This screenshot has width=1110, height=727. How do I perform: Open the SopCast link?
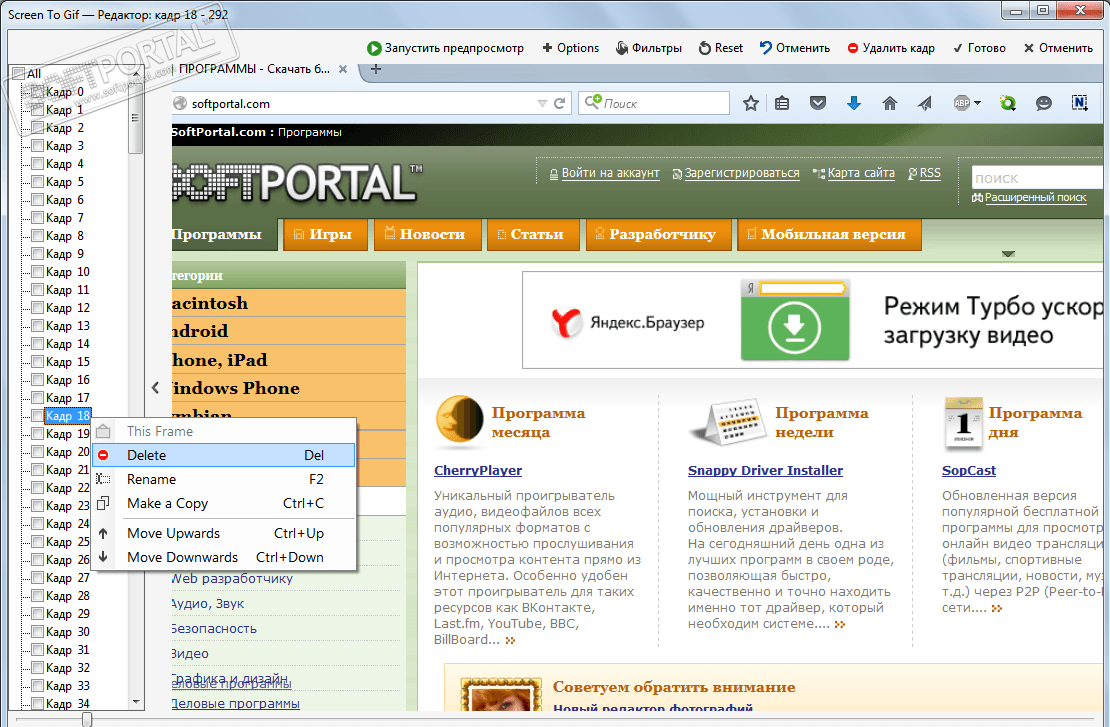point(968,471)
